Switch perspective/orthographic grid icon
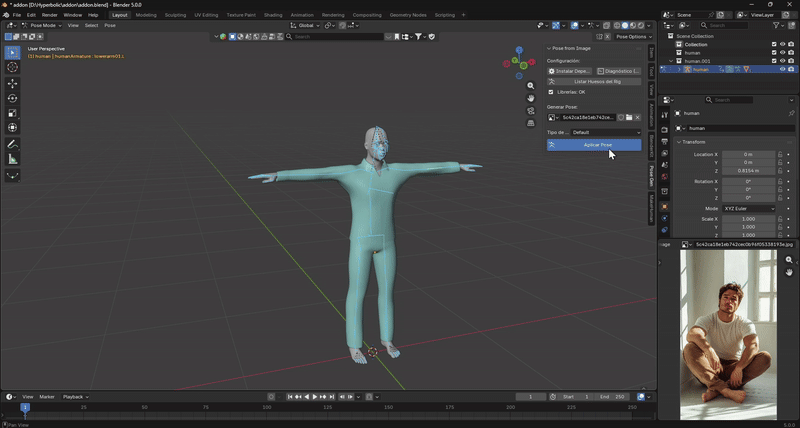Viewport: 800px width, 428px height. [x=531, y=123]
